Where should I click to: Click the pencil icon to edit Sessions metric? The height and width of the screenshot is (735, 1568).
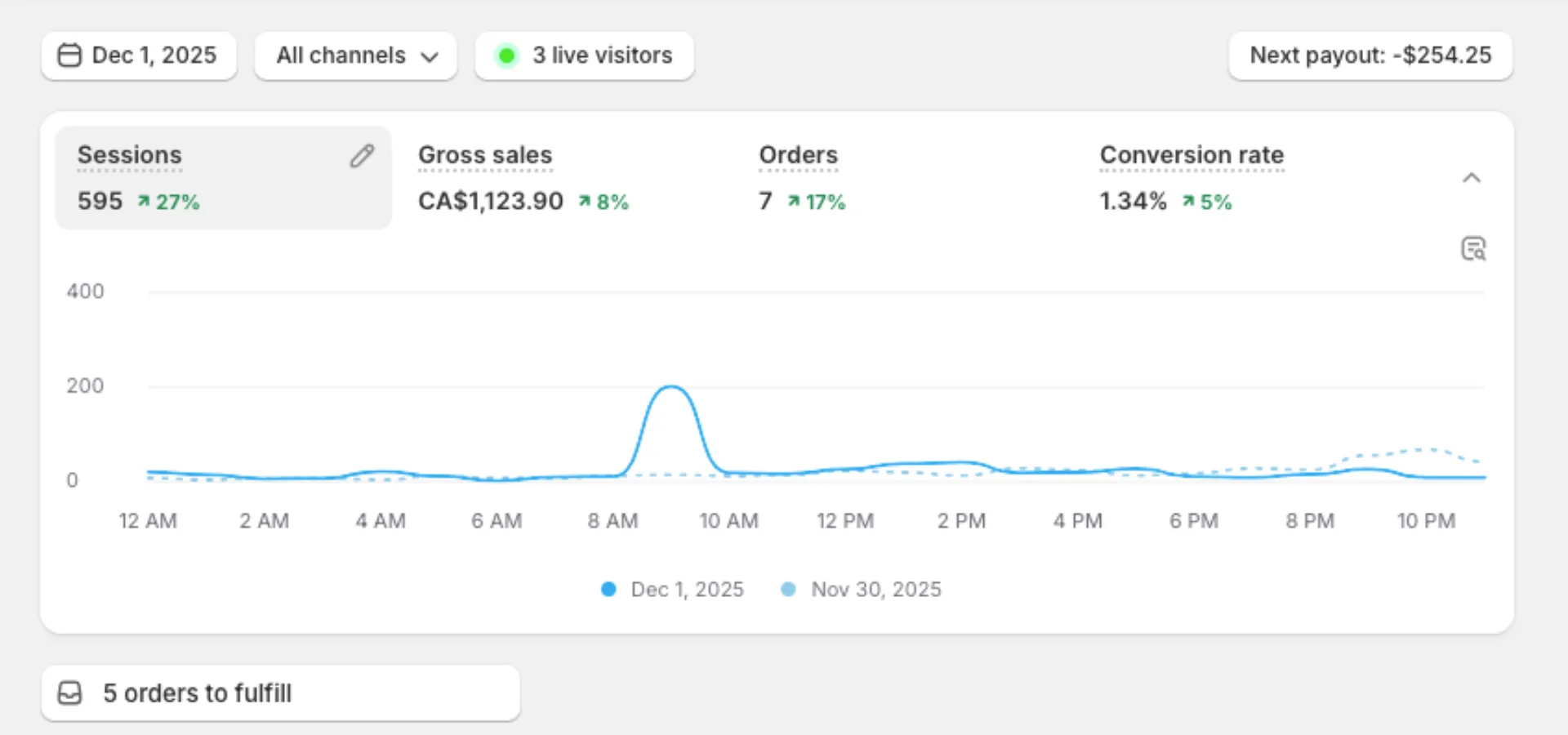click(362, 155)
